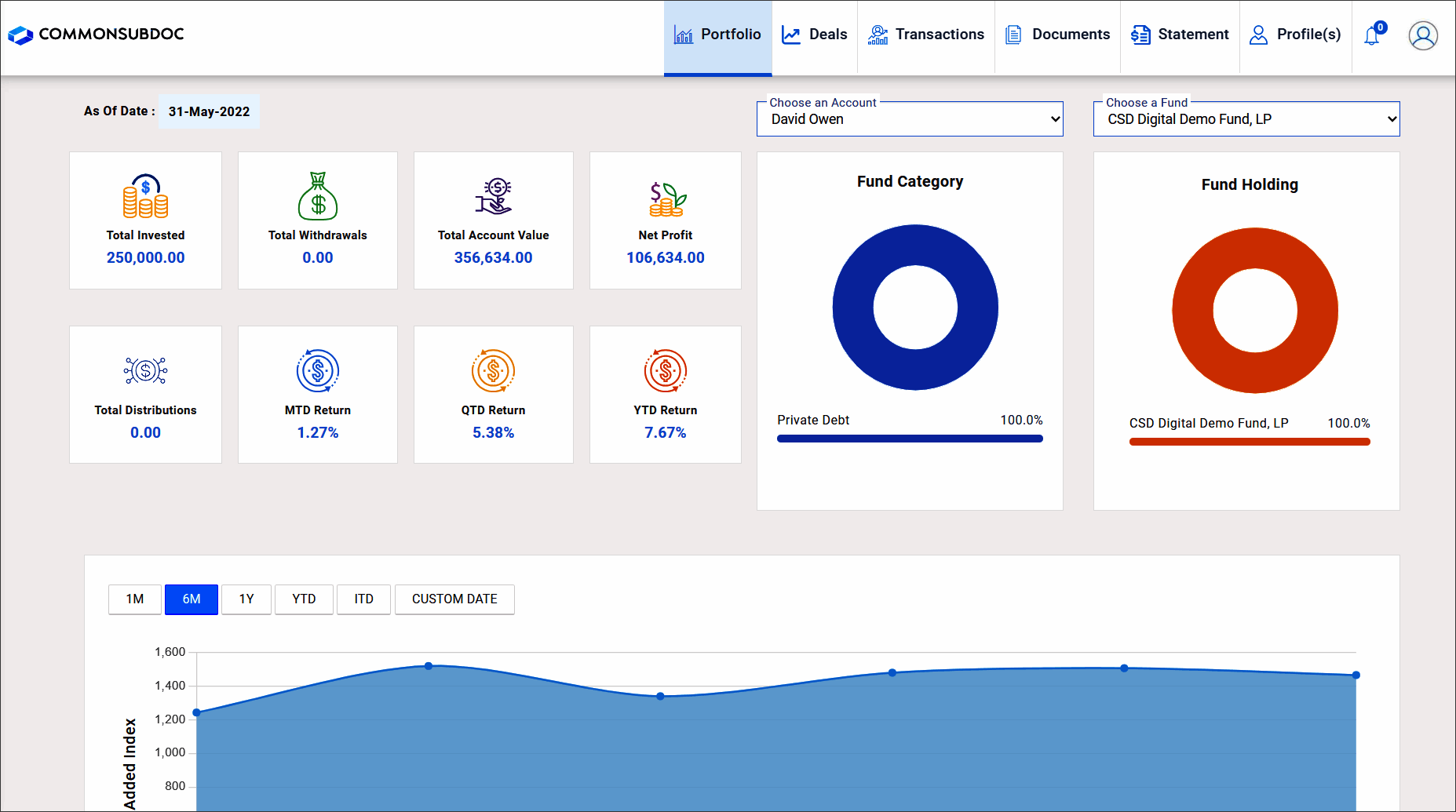The image size is (1456, 812).
Task: Open the user avatar account icon
Action: pyautogui.click(x=1422, y=35)
